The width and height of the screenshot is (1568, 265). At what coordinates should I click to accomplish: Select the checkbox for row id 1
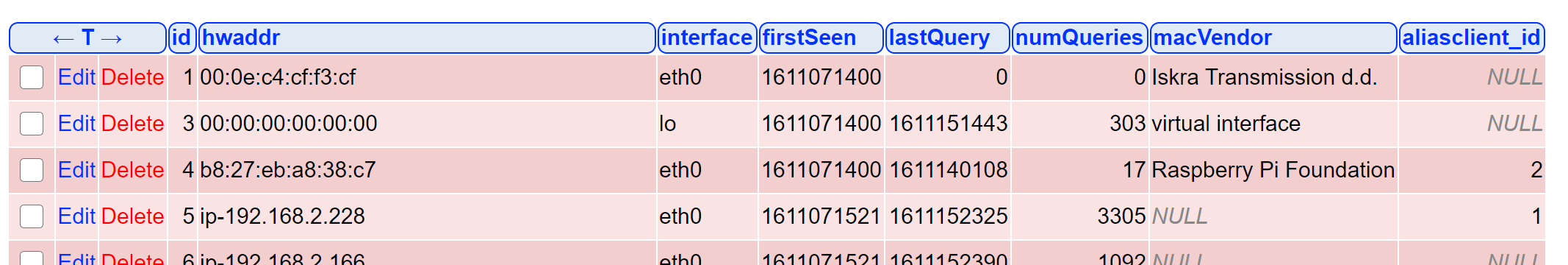tap(32, 77)
